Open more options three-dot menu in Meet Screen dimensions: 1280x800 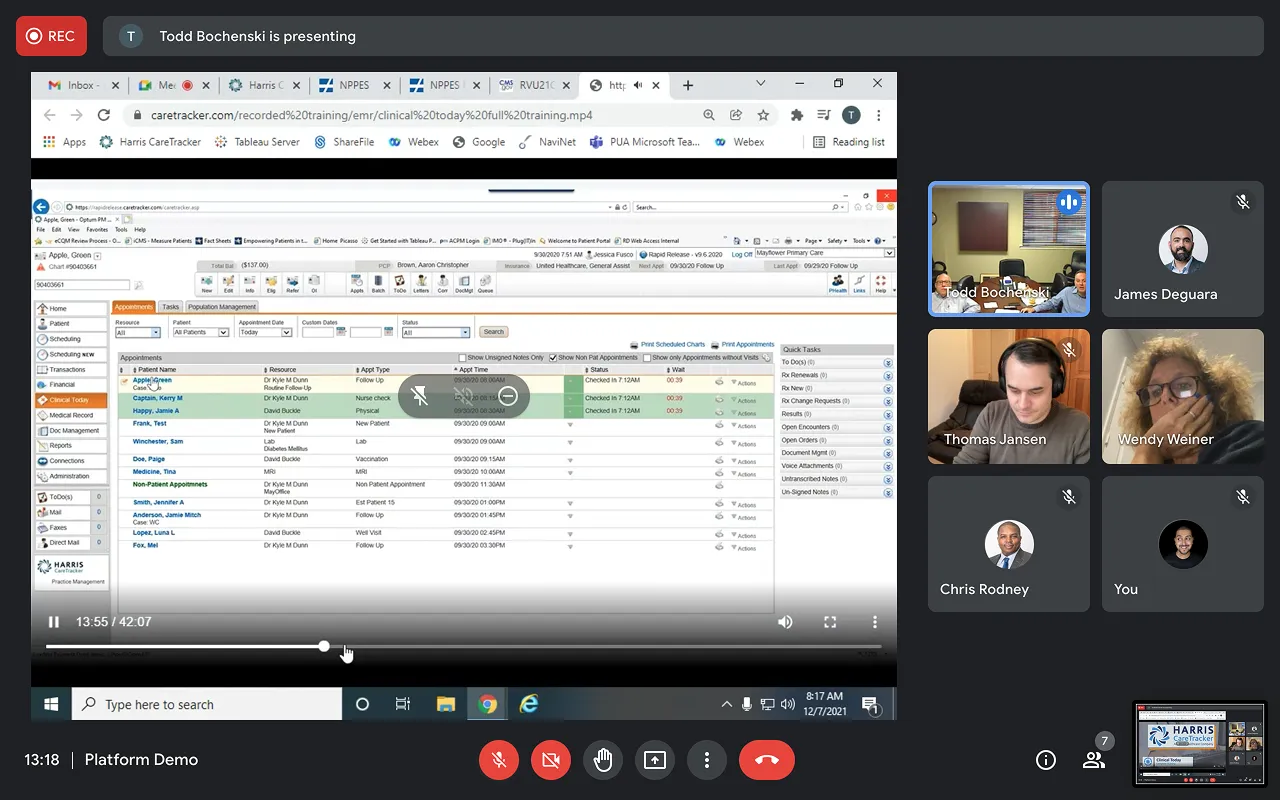click(707, 761)
